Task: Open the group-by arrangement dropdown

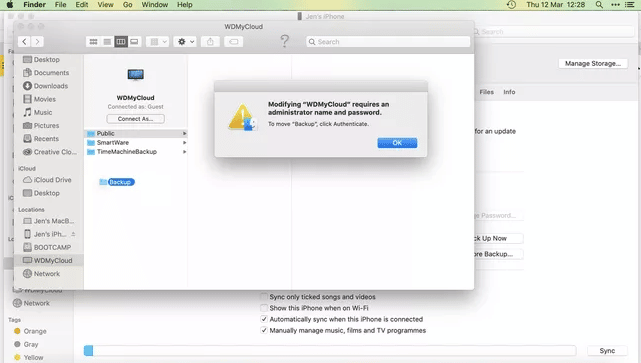Action: [157, 42]
